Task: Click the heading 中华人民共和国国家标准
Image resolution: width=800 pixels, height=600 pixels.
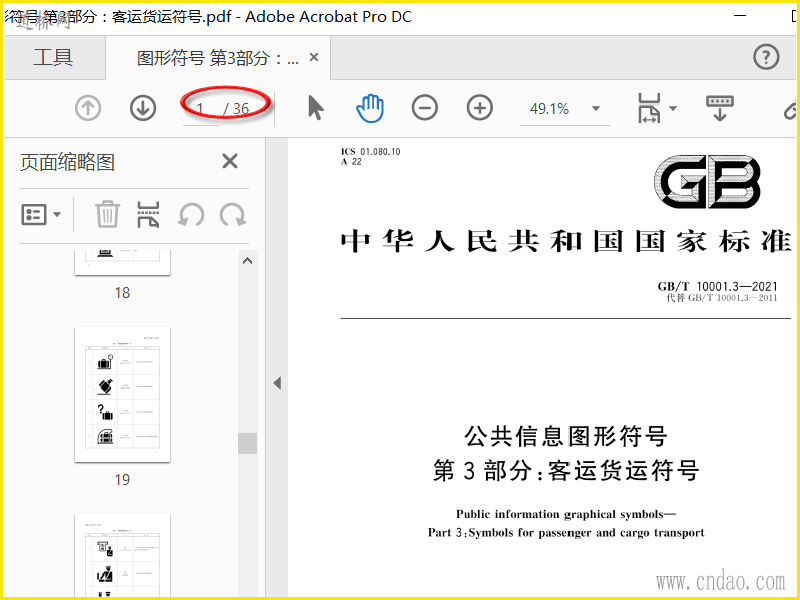Action: [566, 241]
